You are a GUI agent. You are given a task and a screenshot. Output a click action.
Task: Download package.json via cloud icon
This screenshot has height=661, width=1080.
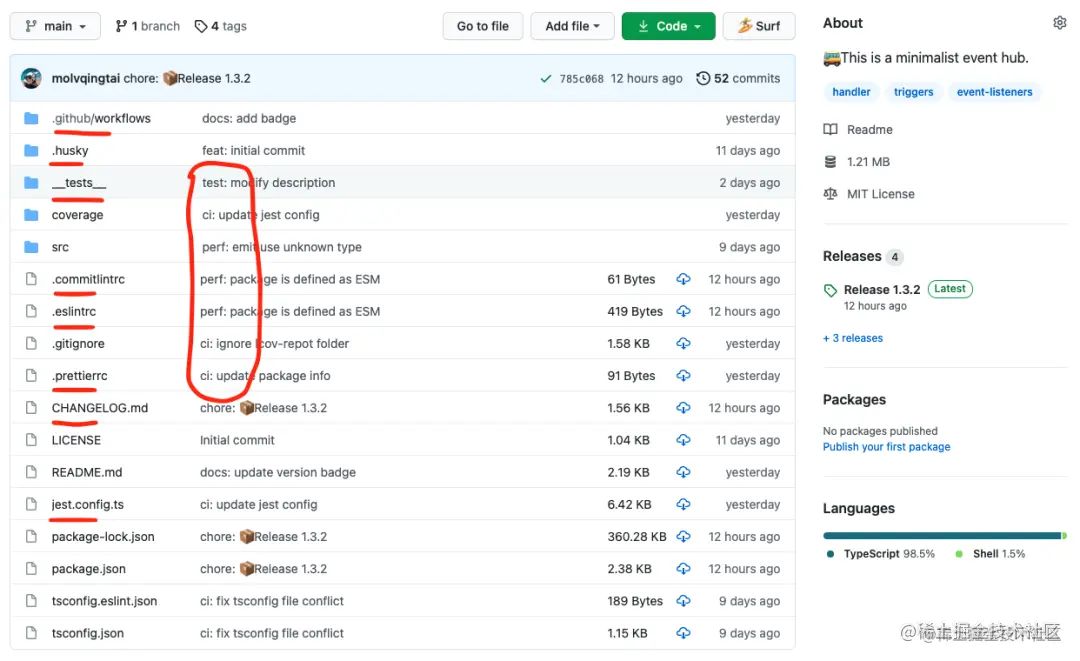click(683, 569)
